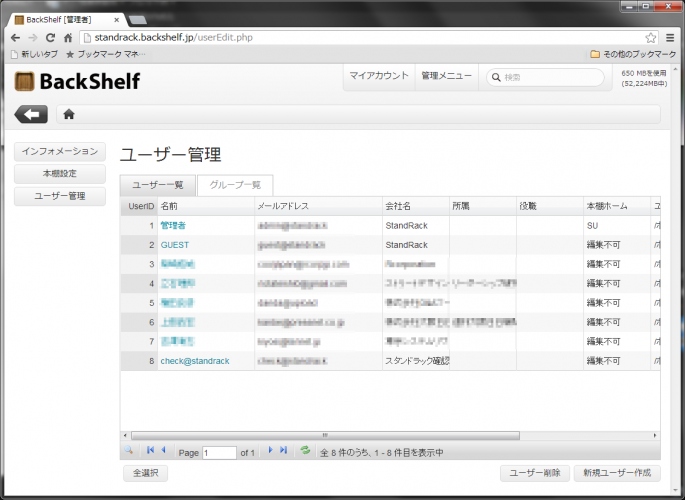Viewport: 685px width, 500px height.
Task: Switch to グループ一覧 tab
Action: [x=235, y=185]
